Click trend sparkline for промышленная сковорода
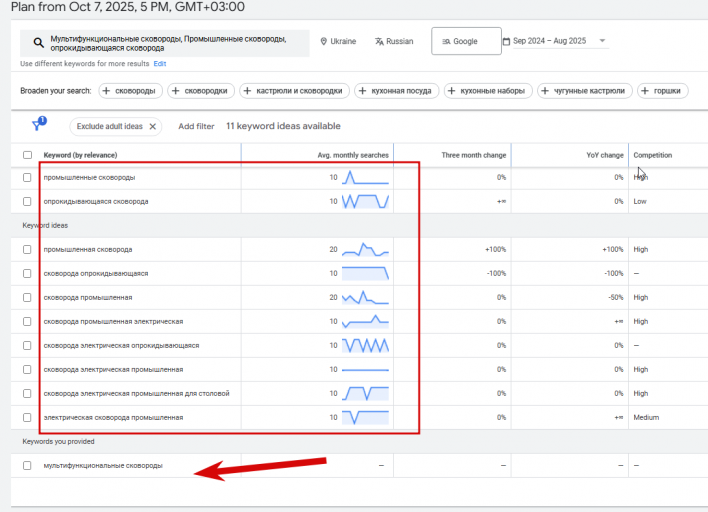708x512 pixels. [x=365, y=249]
